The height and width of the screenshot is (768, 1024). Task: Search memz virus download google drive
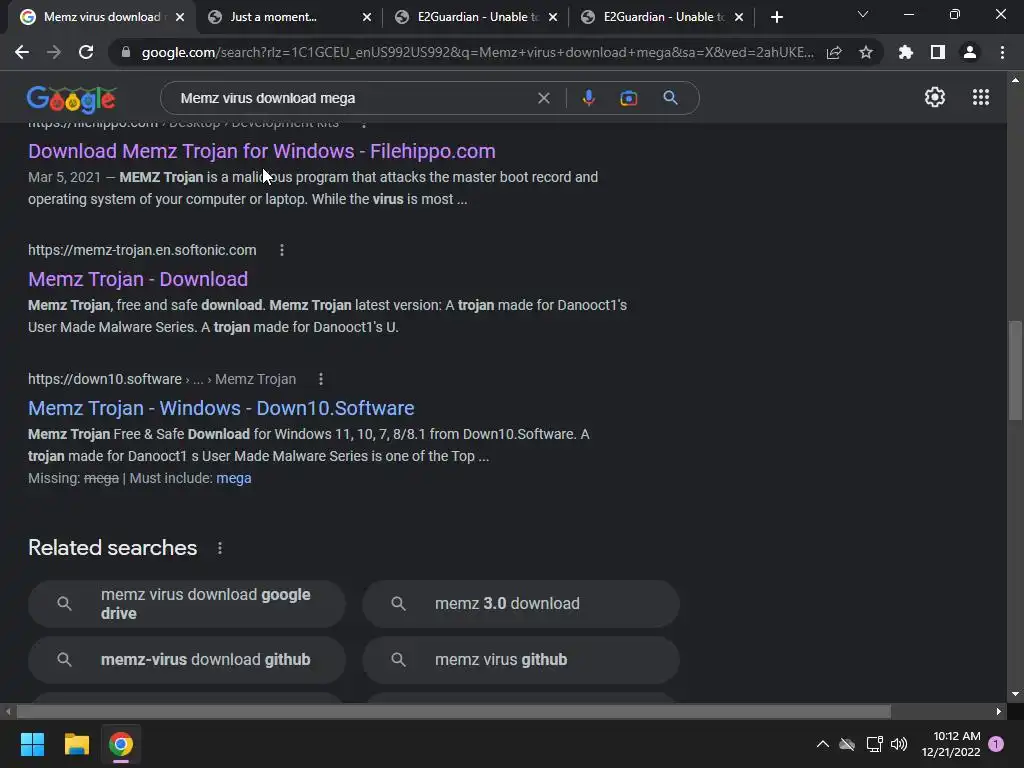187,604
